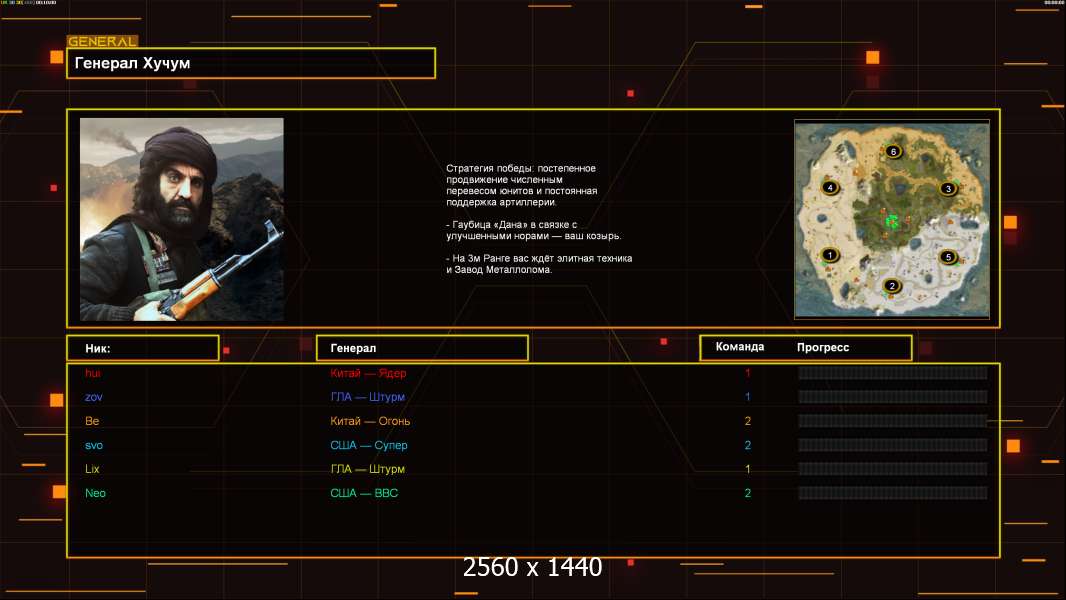This screenshot has height=600, width=1066.
Task: Select player name zov in the list
Action: tap(94, 397)
